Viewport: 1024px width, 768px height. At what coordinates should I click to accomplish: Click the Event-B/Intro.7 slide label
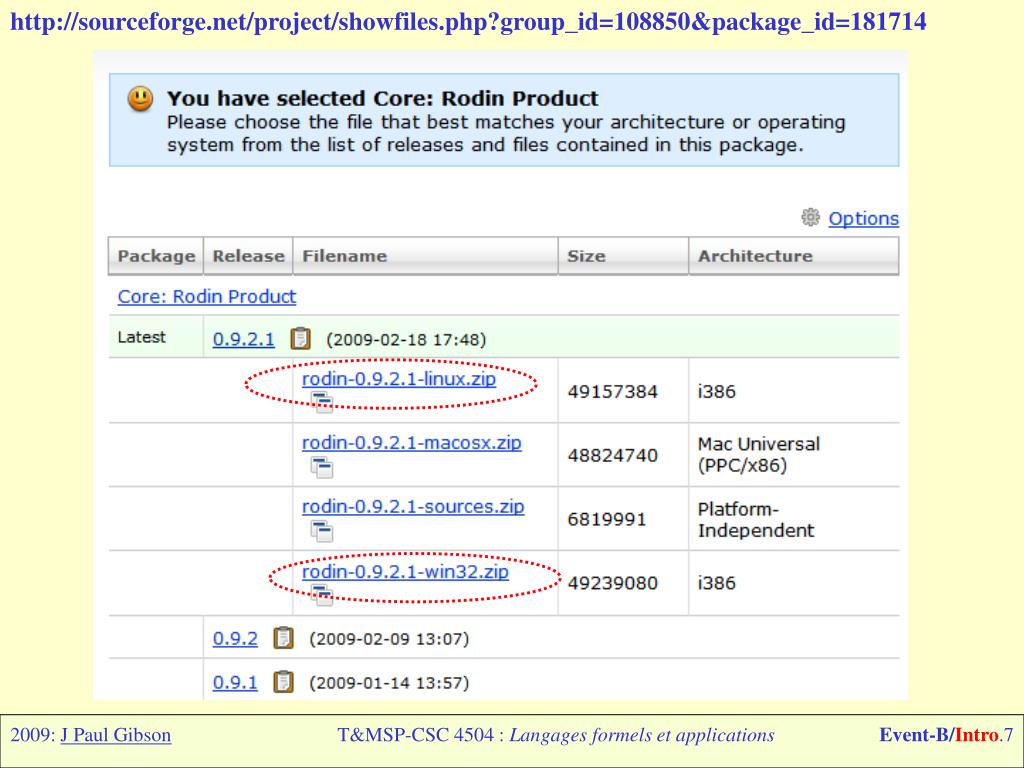click(946, 735)
